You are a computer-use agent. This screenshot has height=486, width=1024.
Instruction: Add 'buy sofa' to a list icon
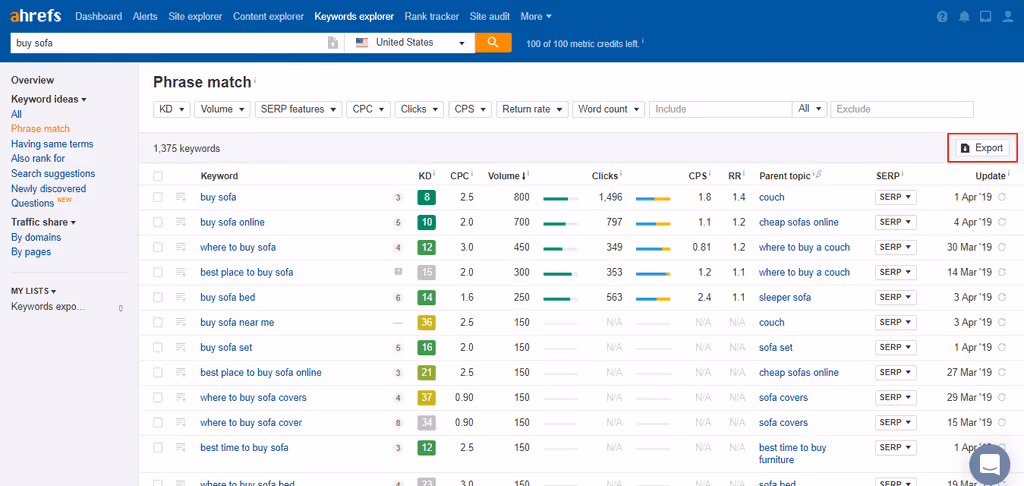coord(181,197)
